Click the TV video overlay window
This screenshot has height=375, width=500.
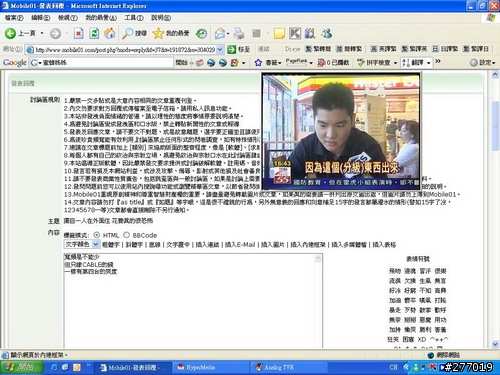(x=341, y=131)
